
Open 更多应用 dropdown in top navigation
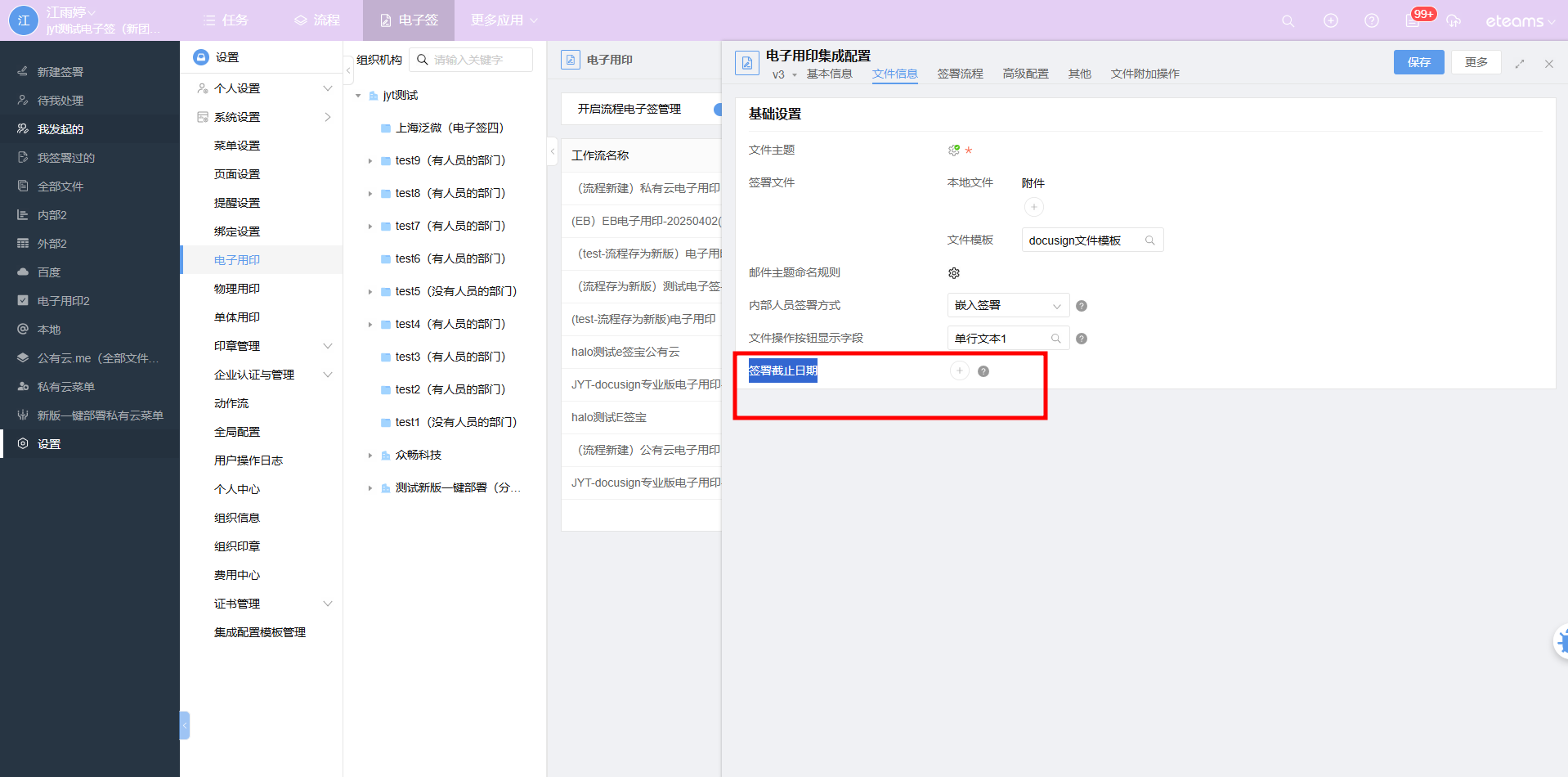[x=504, y=20]
